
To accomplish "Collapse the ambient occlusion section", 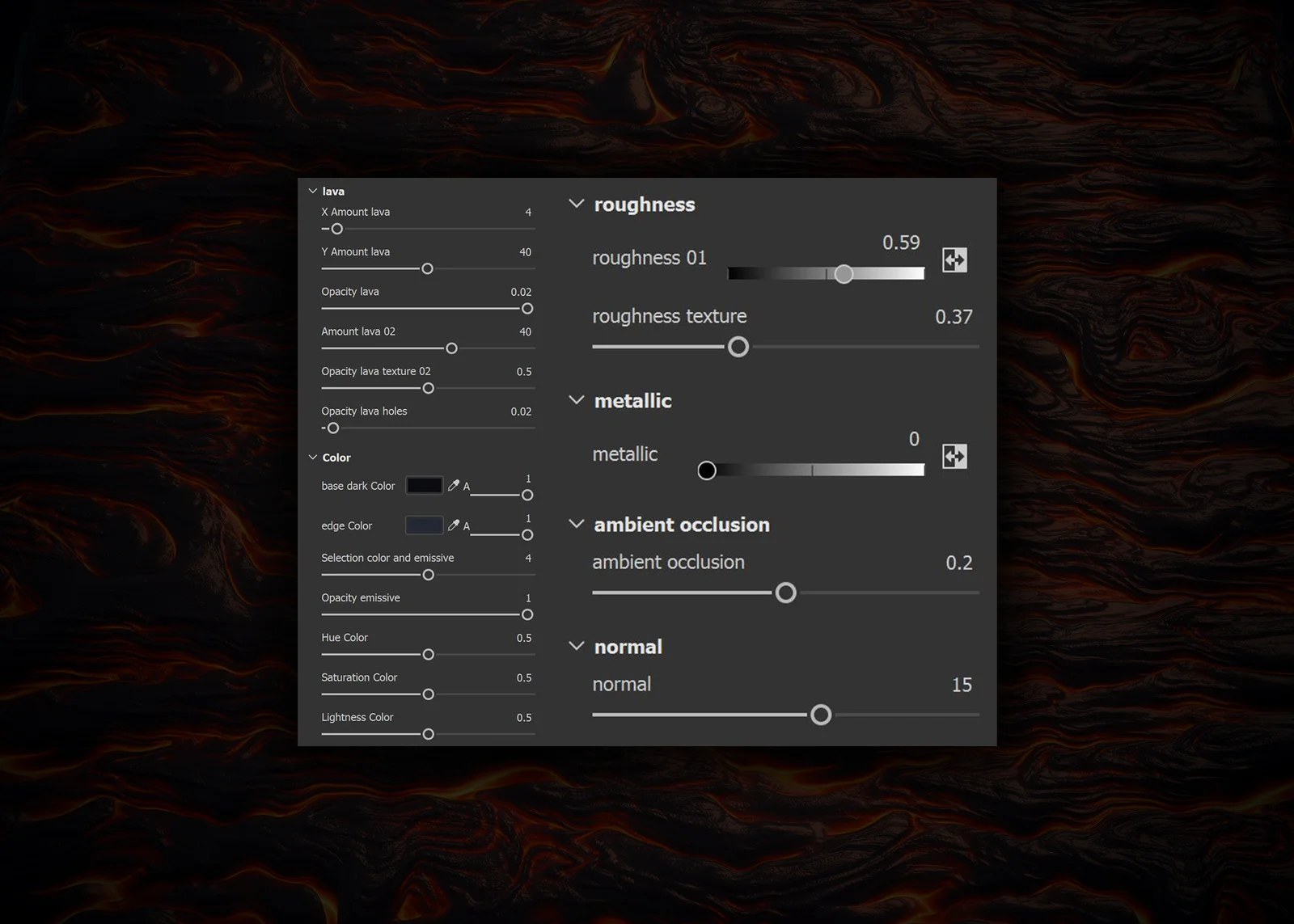I will click(x=576, y=523).
